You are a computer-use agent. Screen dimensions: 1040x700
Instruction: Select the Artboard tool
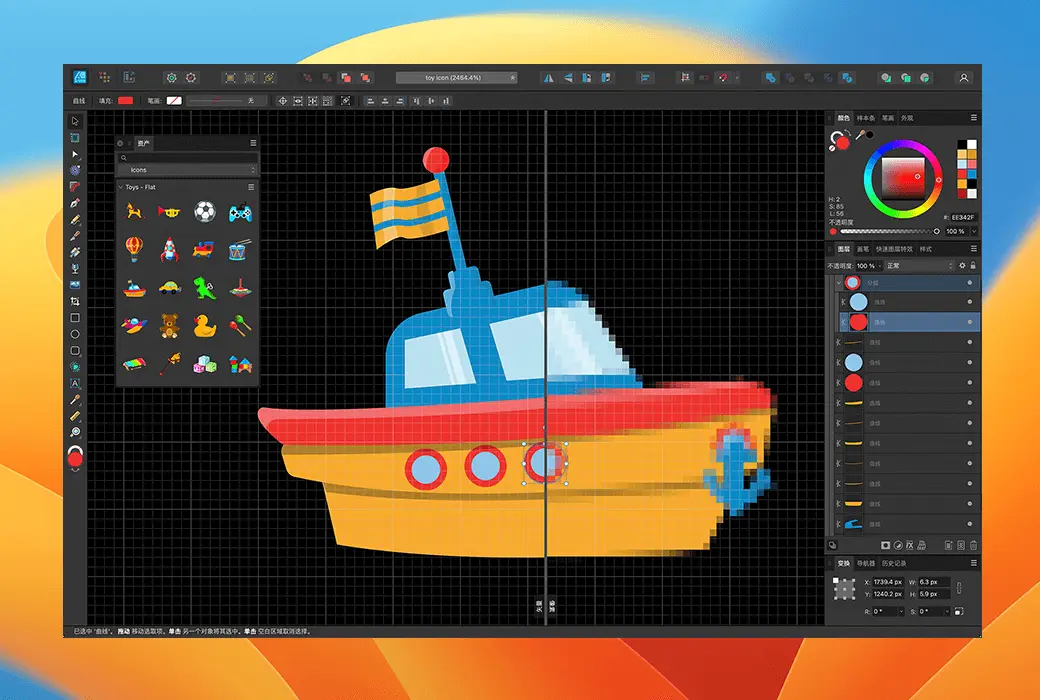75,138
